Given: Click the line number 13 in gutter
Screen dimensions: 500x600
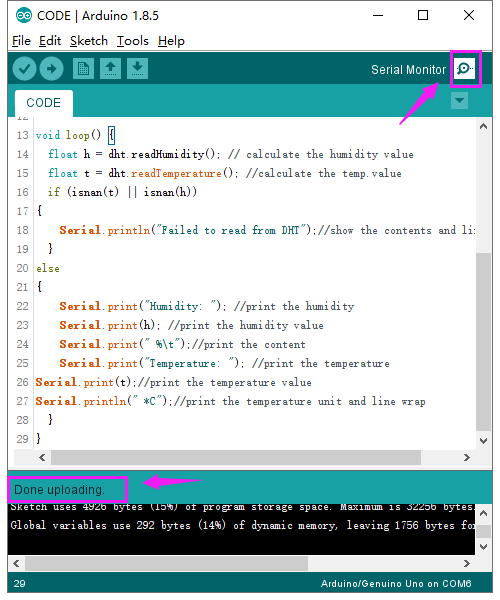Looking at the screenshot, I should 23,135.
